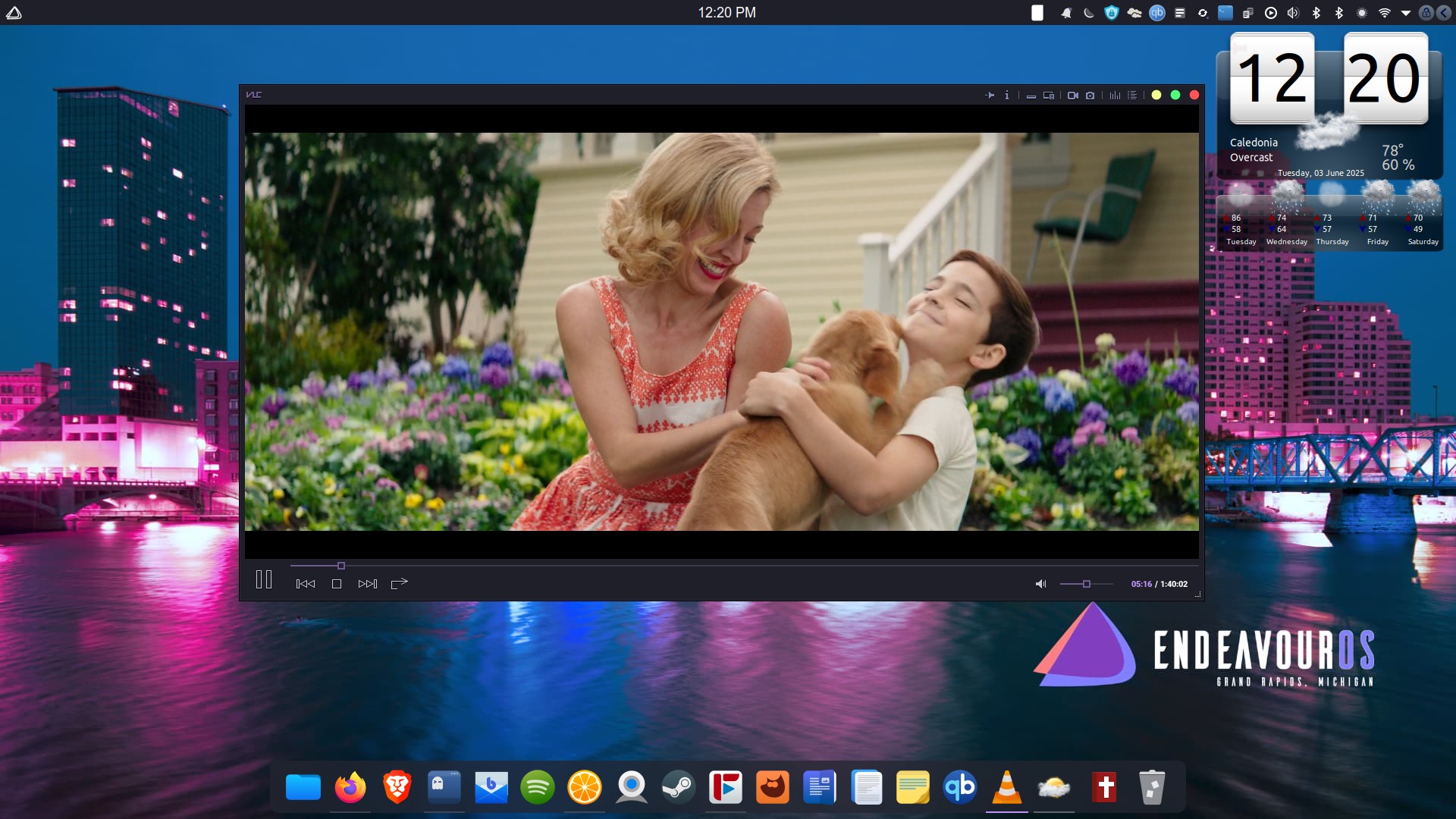Start recording with the video camera icon

[x=1073, y=96]
